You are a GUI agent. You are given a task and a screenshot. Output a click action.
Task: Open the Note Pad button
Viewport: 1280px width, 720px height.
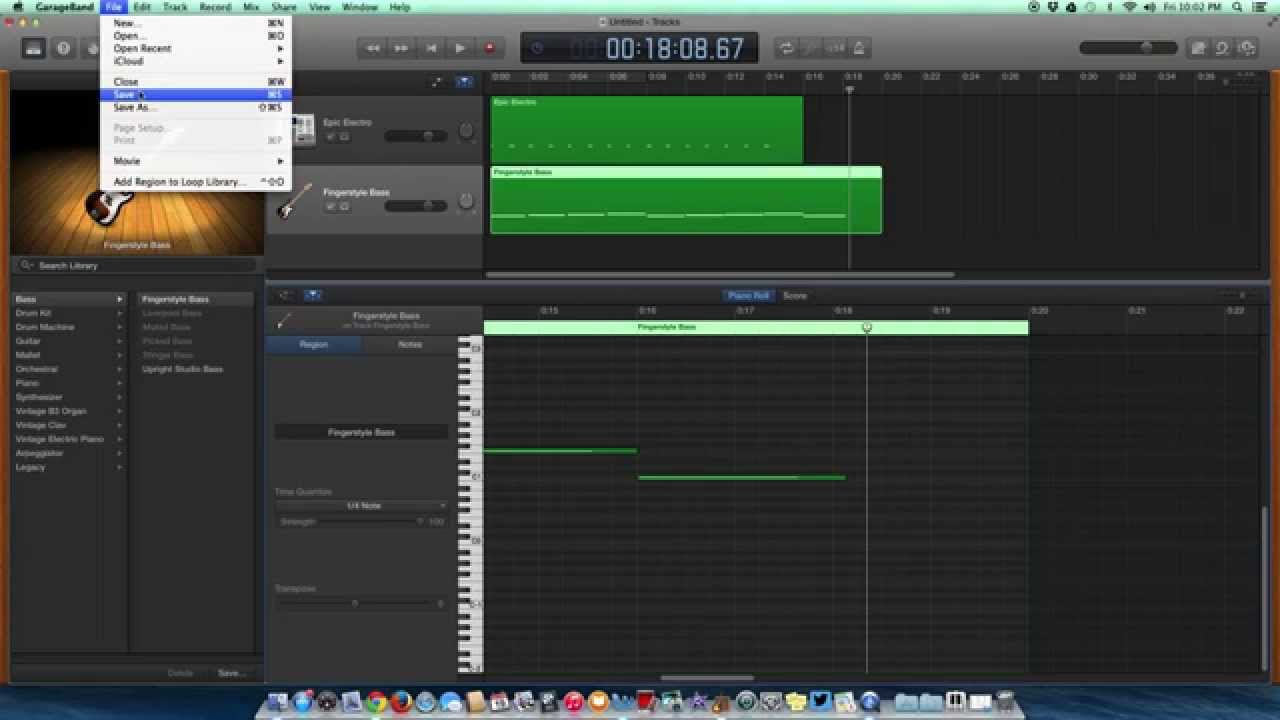point(1198,47)
